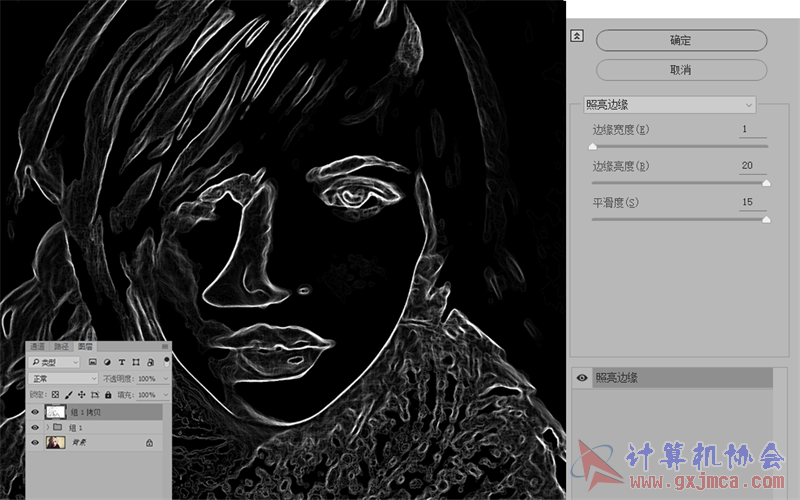Click the 填充 100% value
Image resolution: width=800 pixels, height=500 pixels.
coord(147,395)
